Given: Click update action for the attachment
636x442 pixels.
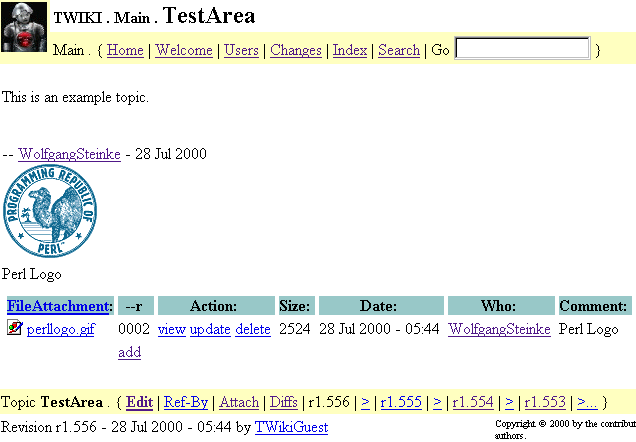Looking at the screenshot, I should pyautogui.click(x=210, y=329).
